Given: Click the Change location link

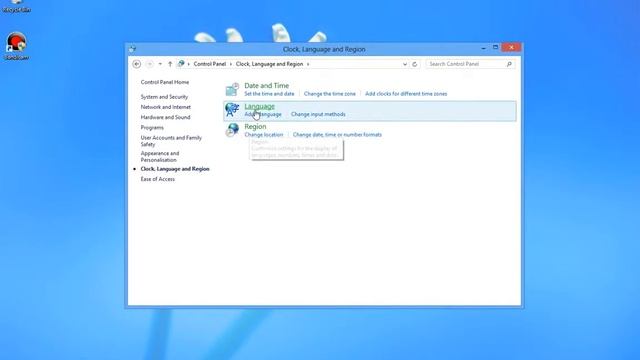Looking at the screenshot, I should click(264, 135).
